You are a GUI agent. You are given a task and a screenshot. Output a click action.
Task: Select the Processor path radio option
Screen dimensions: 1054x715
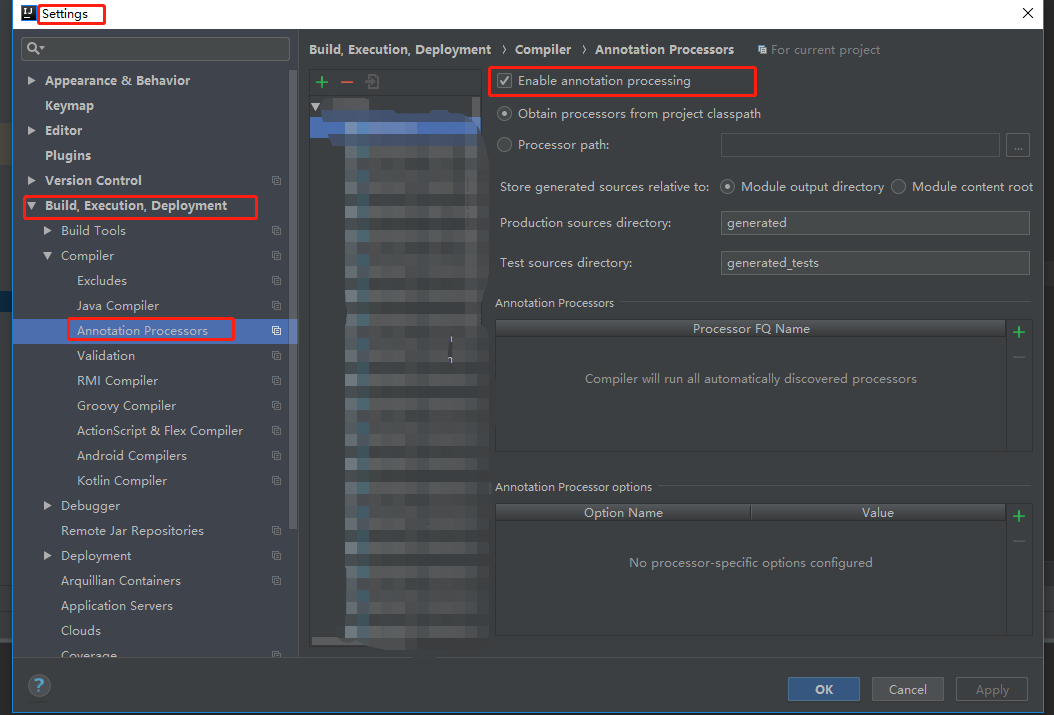tap(504, 144)
